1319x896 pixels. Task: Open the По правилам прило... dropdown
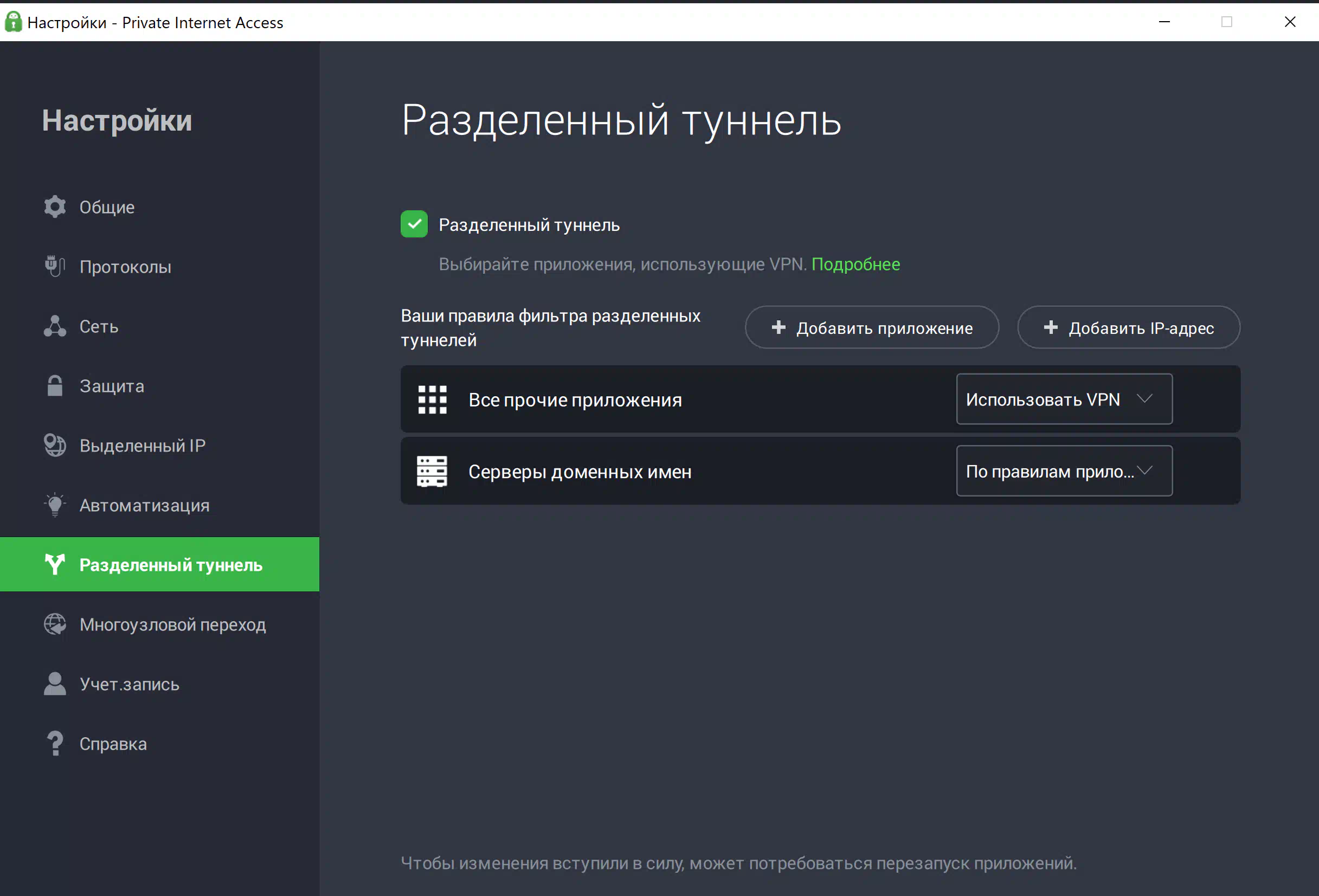tap(1064, 470)
